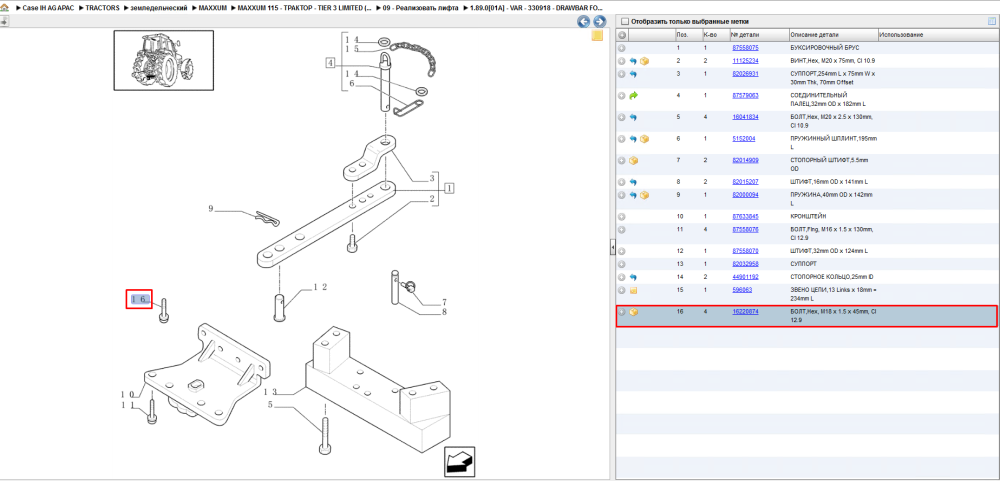Select callout 5 in the diagram
Viewport: 1000px width, 481px height.
[270, 404]
